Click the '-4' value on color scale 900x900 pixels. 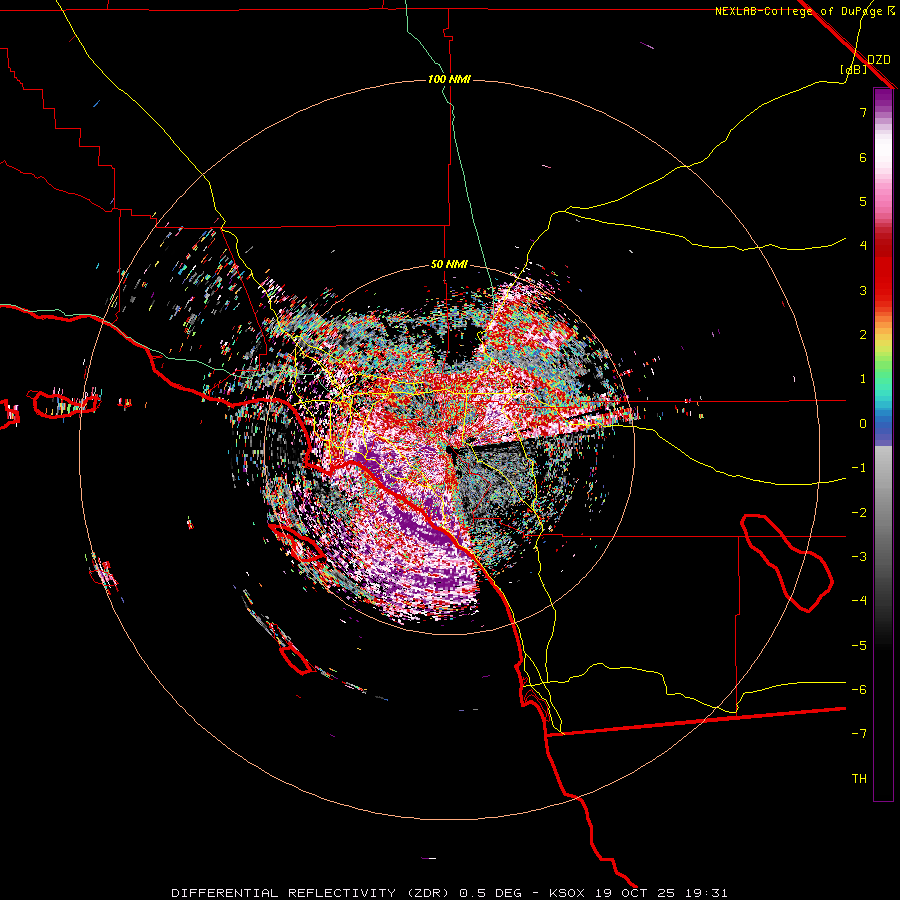click(x=859, y=601)
